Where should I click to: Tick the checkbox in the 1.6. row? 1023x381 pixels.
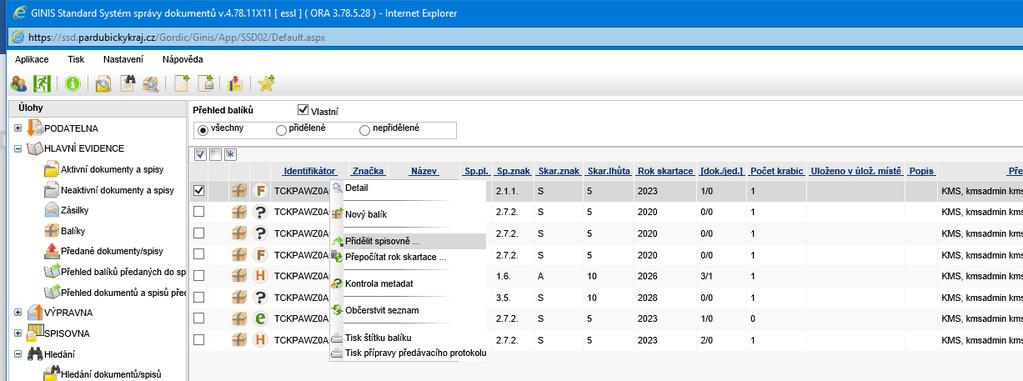(199, 276)
